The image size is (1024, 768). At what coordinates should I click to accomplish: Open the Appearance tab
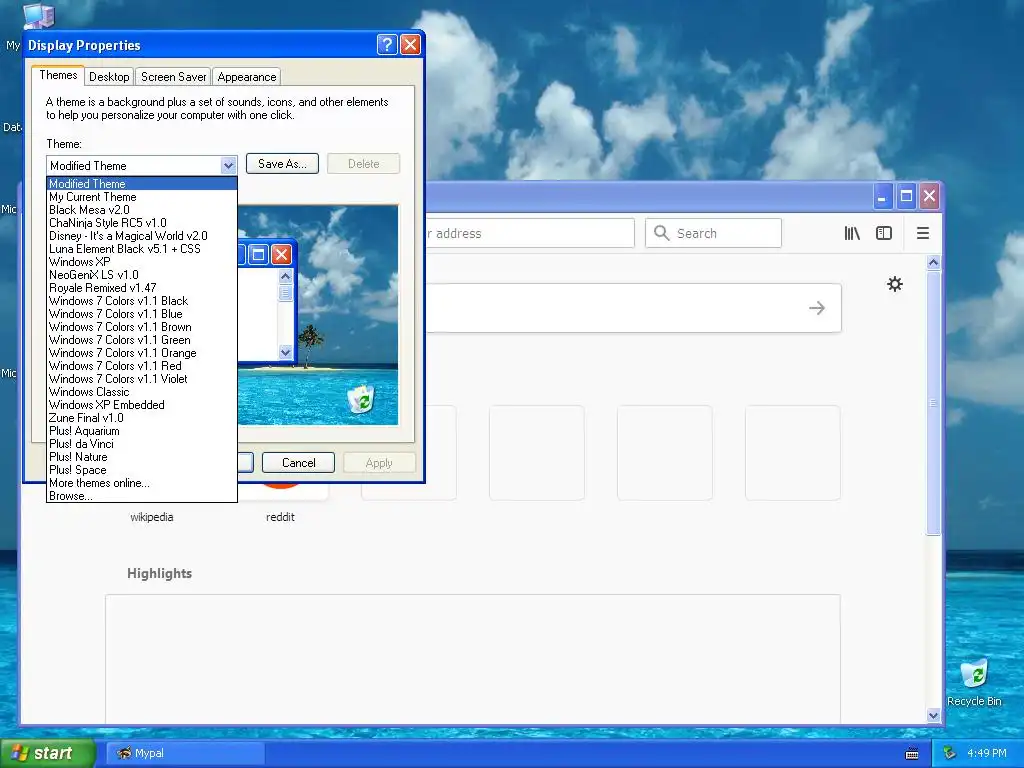pos(247,77)
